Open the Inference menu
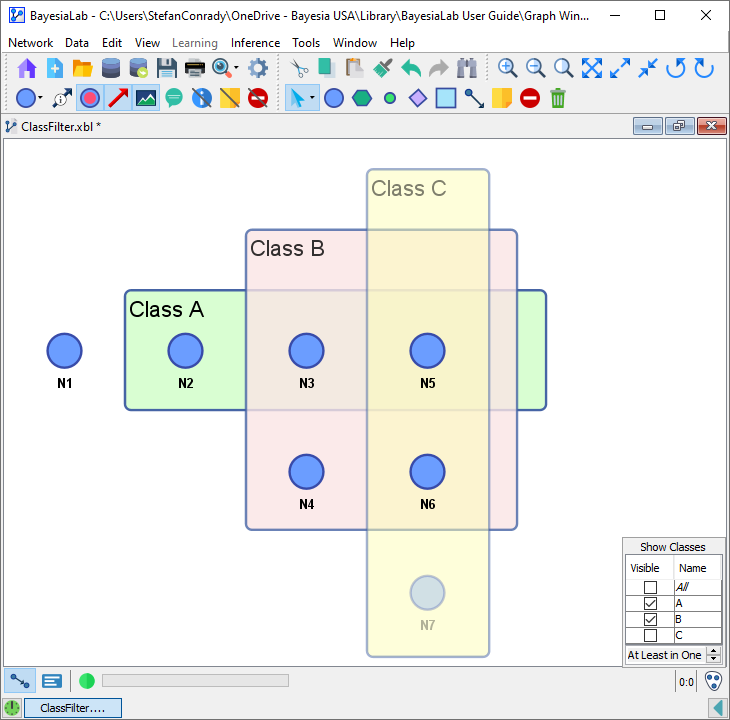This screenshot has width=730, height=720. tap(255, 43)
